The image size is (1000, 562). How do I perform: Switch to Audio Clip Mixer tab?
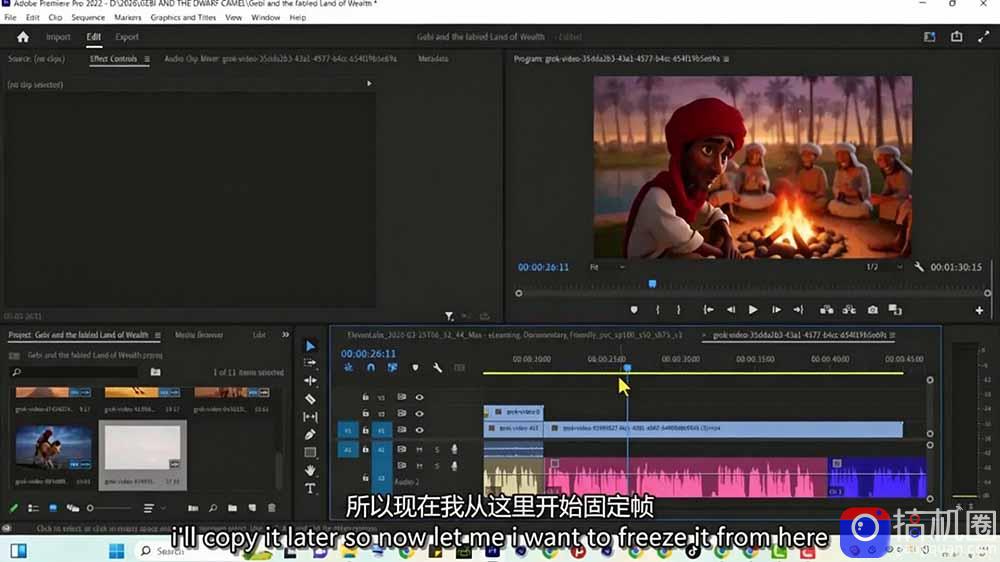281,59
